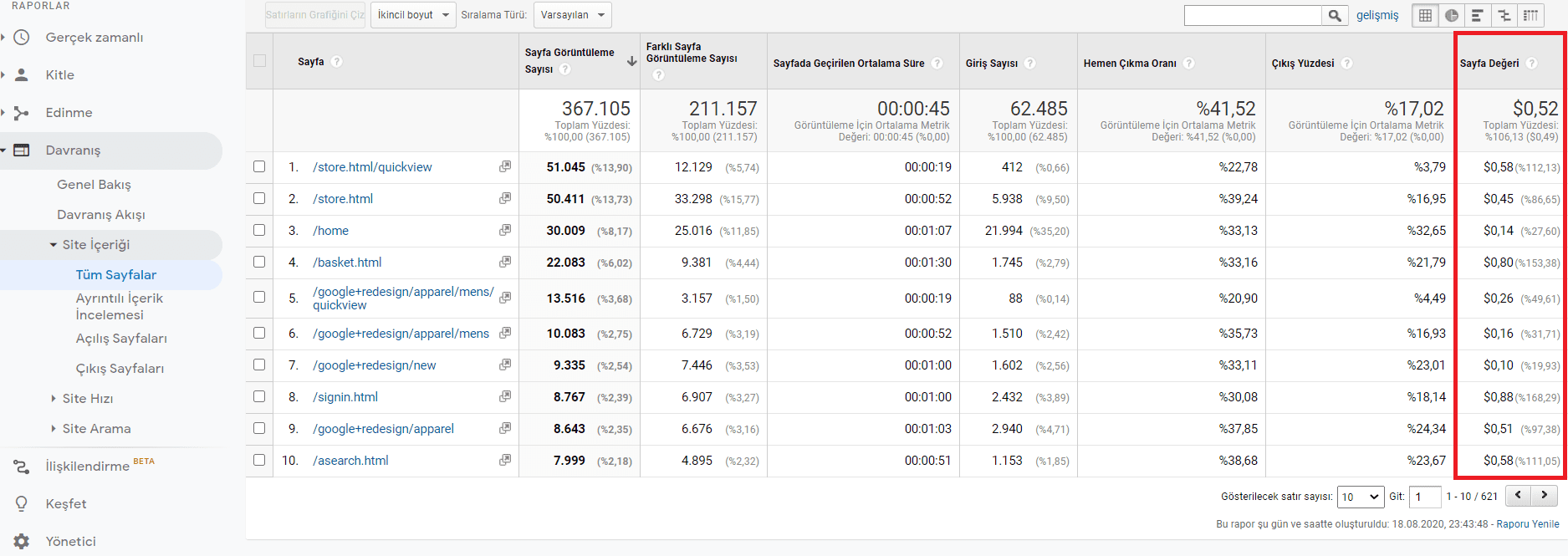Click the table search input field
The width and height of the screenshot is (1568, 556).
[x=1252, y=15]
